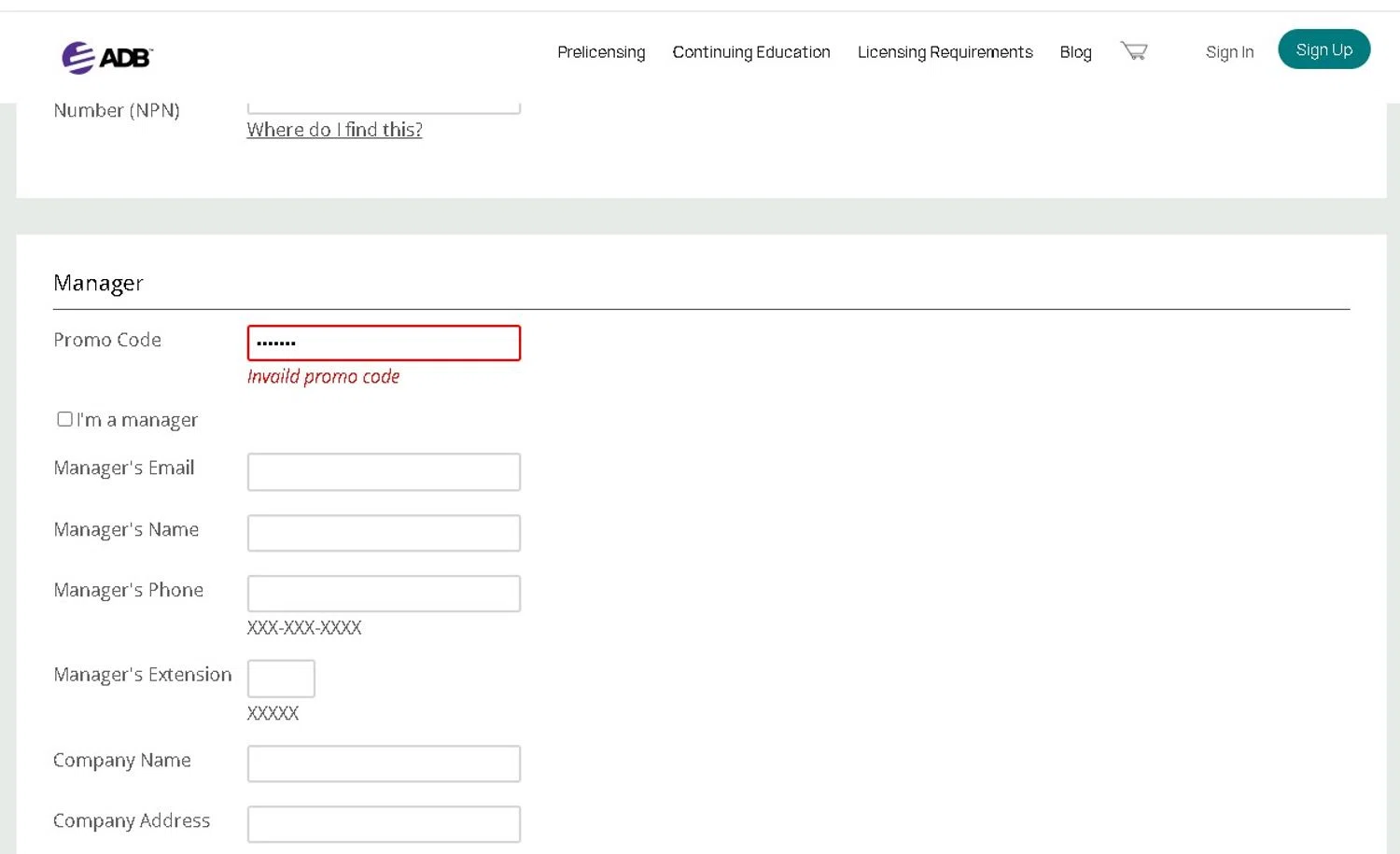The height and width of the screenshot is (854, 1400).
Task: Open the shopping cart icon
Action: (x=1134, y=51)
